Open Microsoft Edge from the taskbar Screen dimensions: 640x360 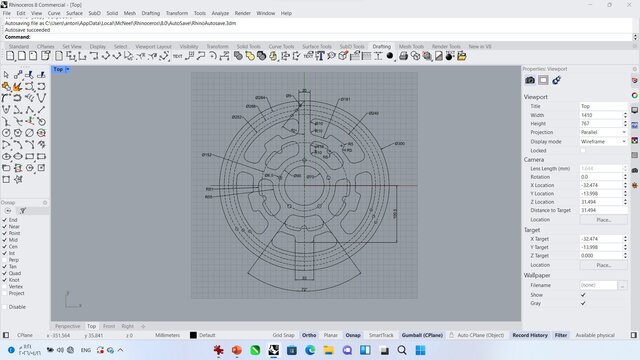310,350
